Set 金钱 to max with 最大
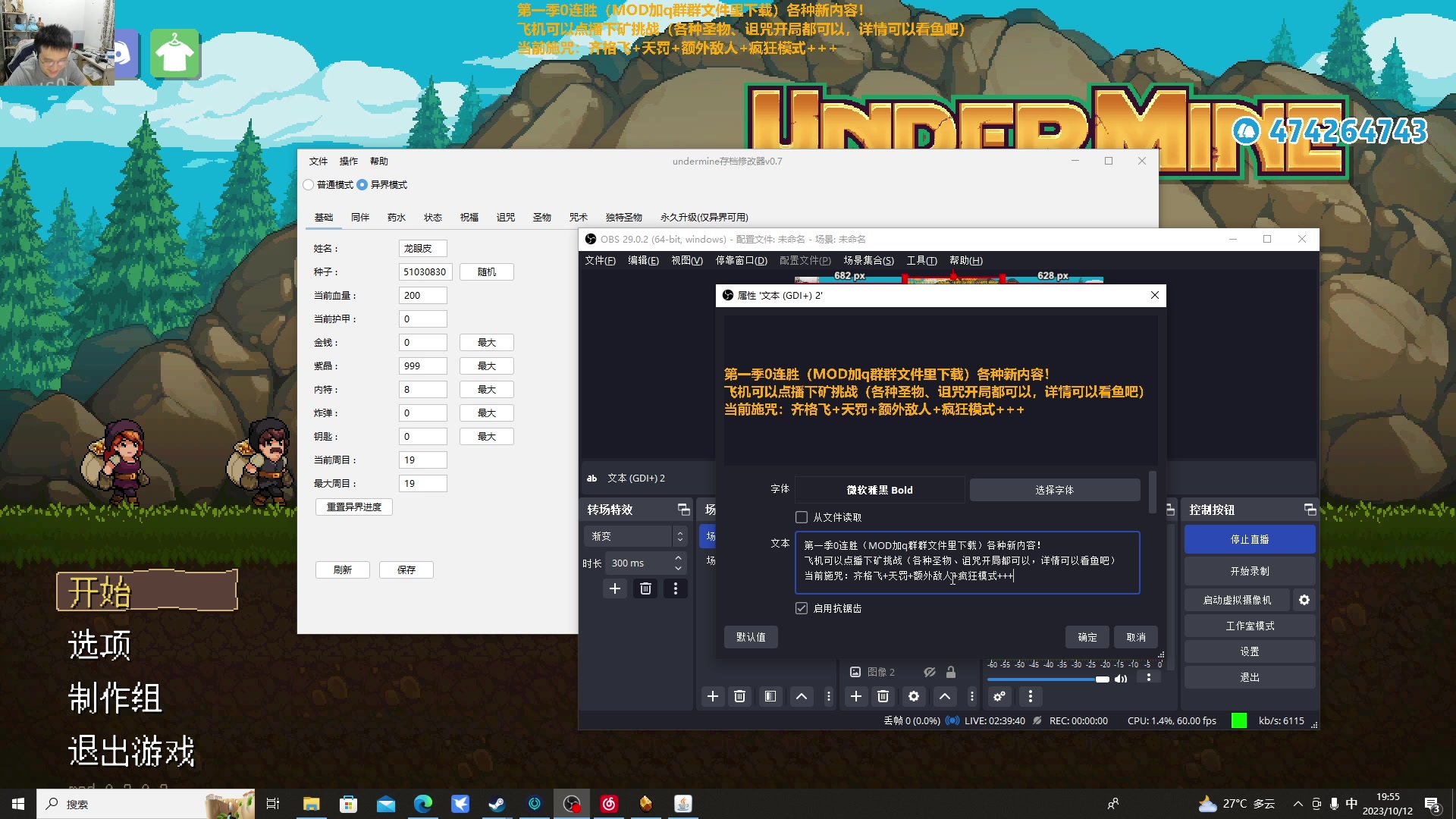Viewport: 1456px width, 819px height. pos(487,342)
